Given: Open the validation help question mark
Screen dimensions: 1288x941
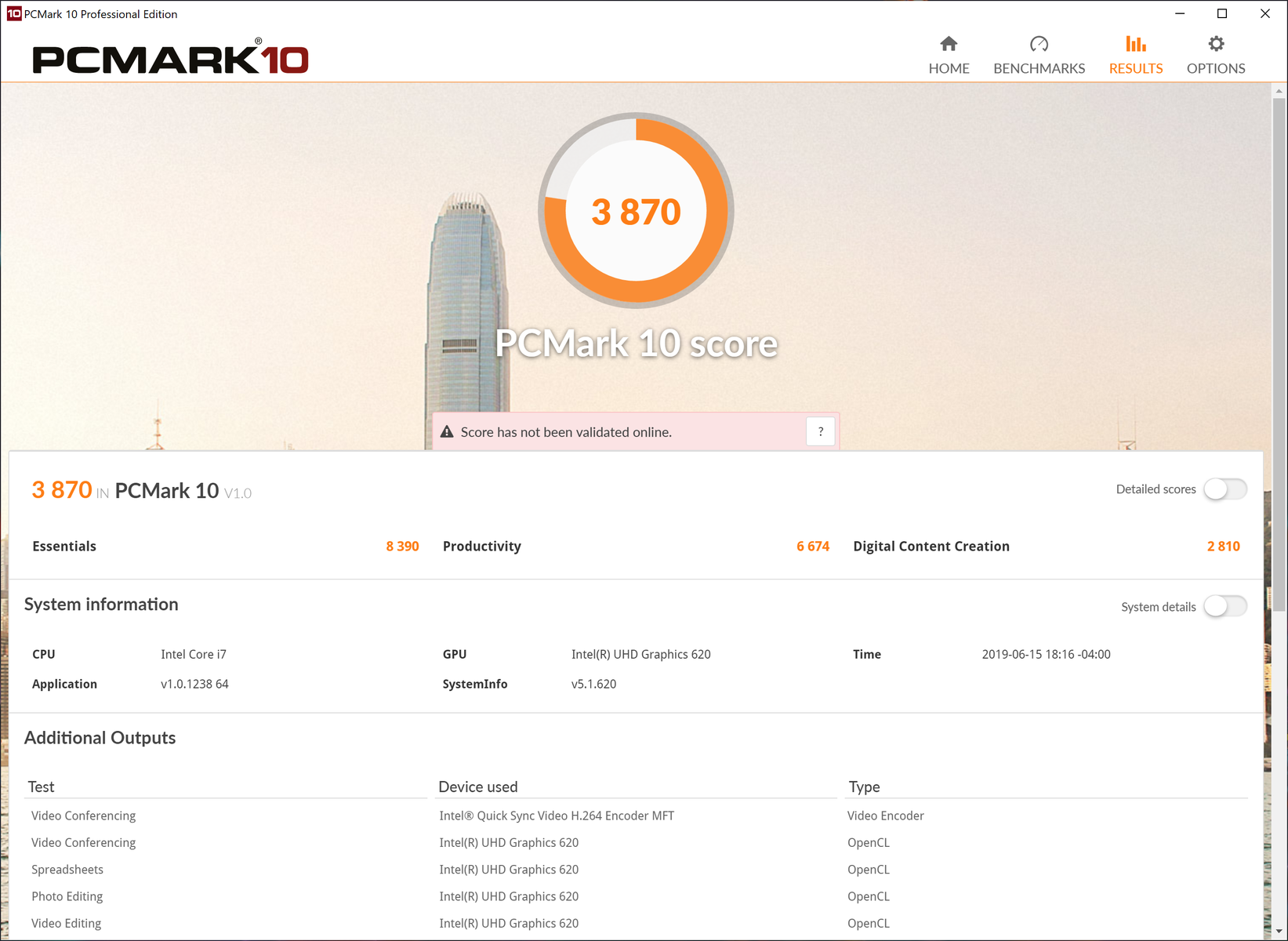Looking at the screenshot, I should pos(820,431).
